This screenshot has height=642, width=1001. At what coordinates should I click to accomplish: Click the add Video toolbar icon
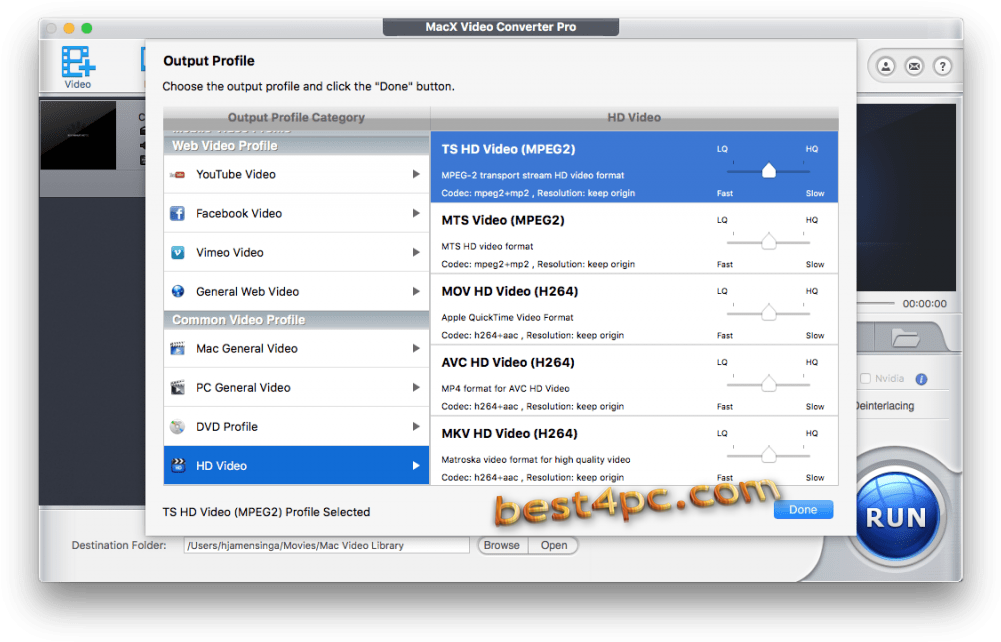coord(78,66)
